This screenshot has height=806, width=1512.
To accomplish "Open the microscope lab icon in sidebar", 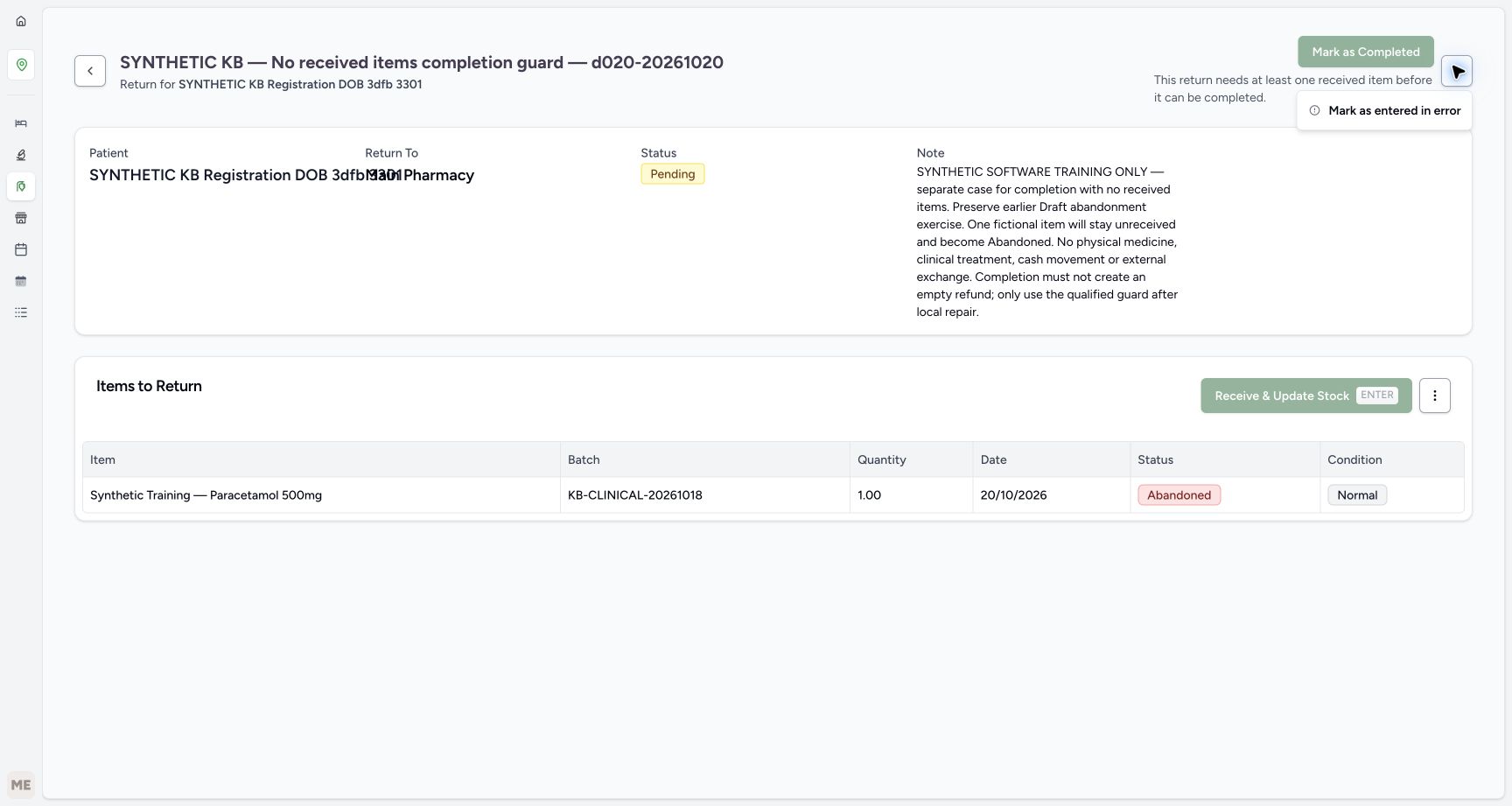I will click(x=21, y=155).
